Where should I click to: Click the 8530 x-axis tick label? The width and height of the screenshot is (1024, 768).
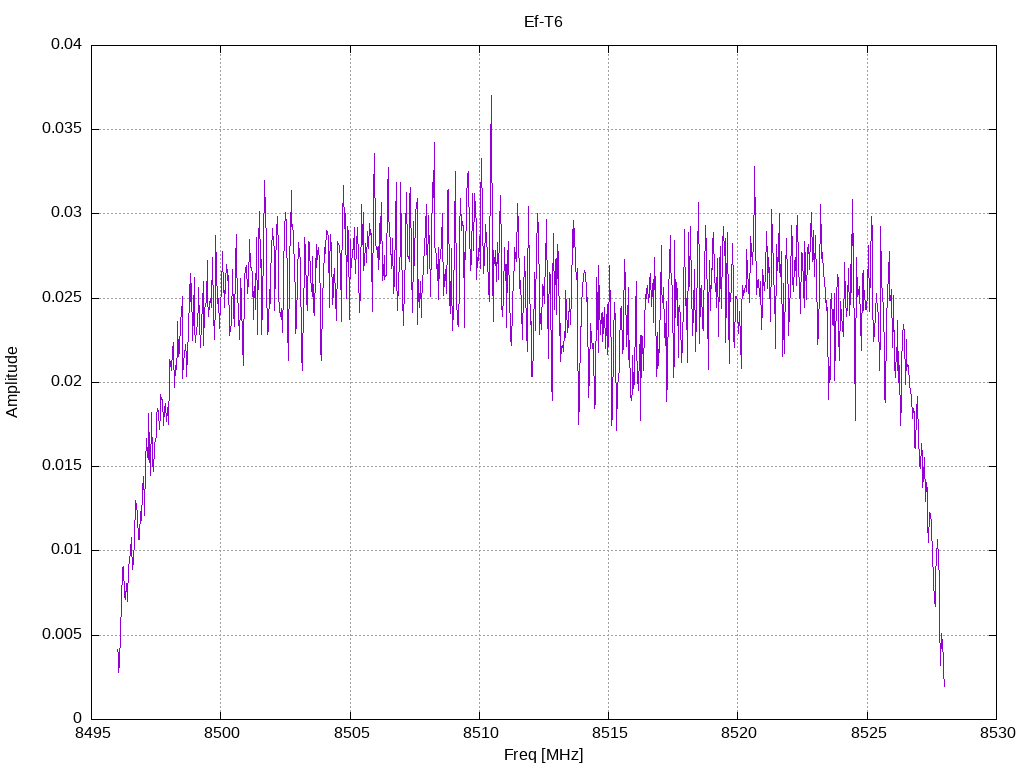pos(997,733)
